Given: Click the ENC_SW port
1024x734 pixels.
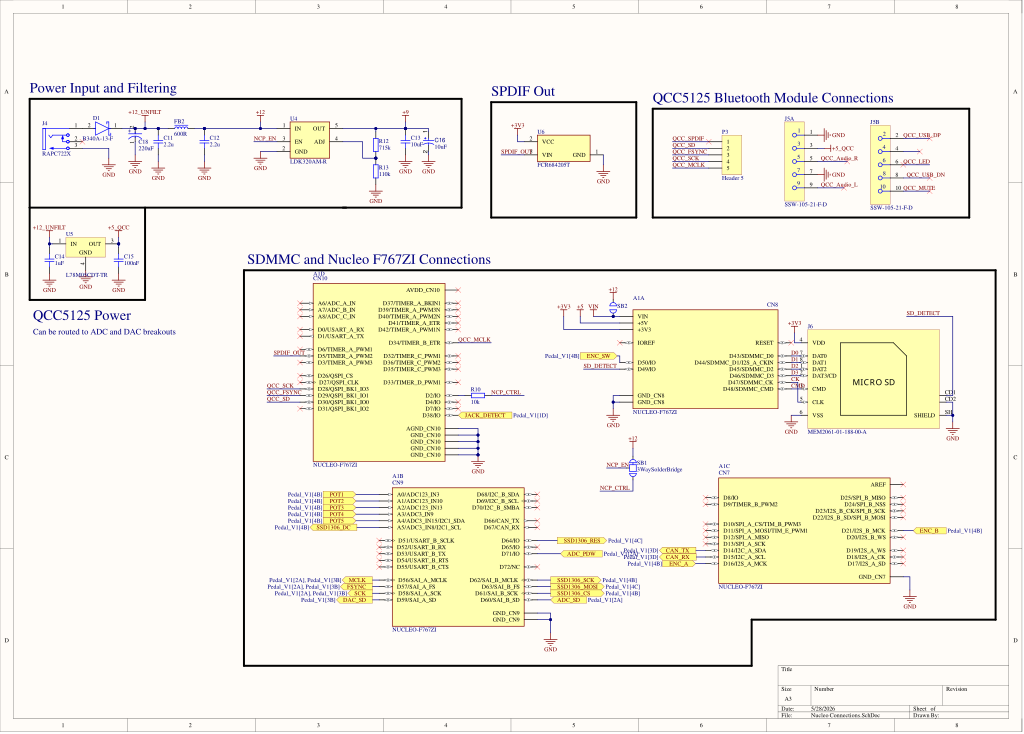Looking at the screenshot, I should click(x=598, y=356).
